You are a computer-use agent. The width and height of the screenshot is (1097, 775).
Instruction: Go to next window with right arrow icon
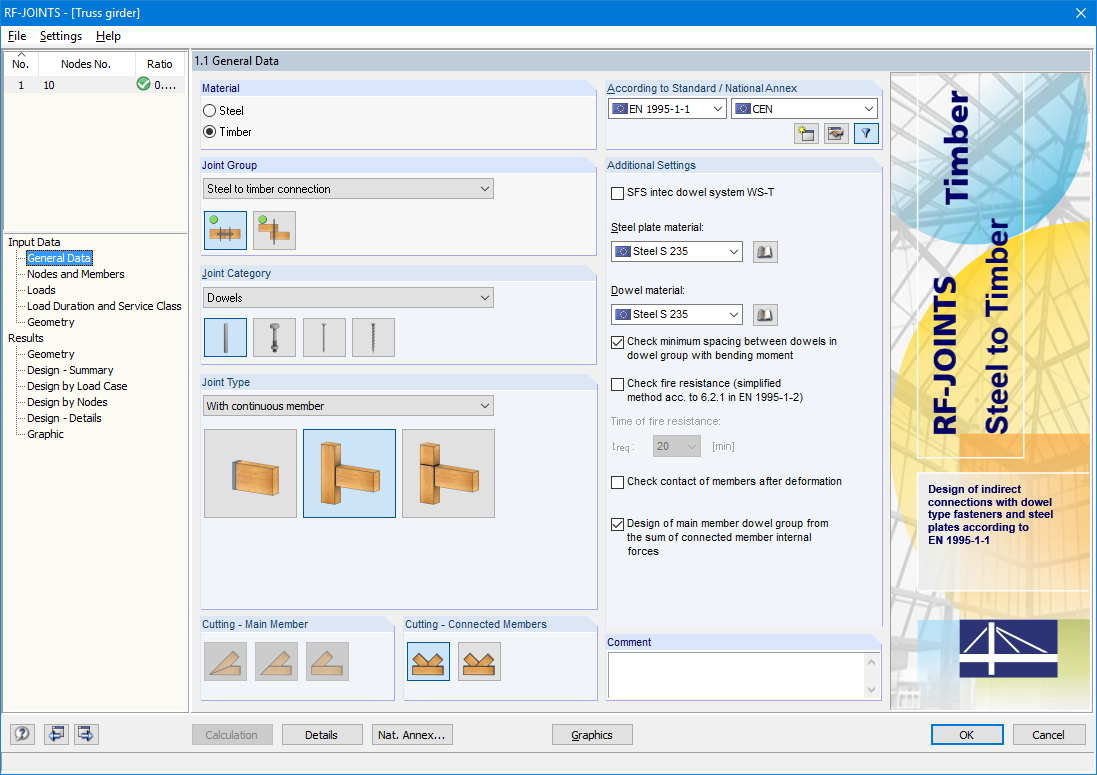(x=86, y=734)
